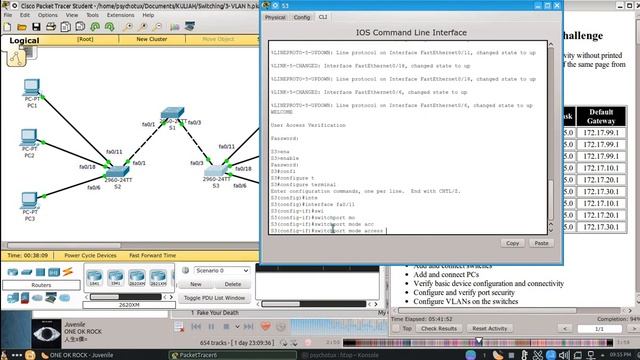Click Fast Forward Time
This screenshot has height=360, width=640.
click(x=153, y=256)
